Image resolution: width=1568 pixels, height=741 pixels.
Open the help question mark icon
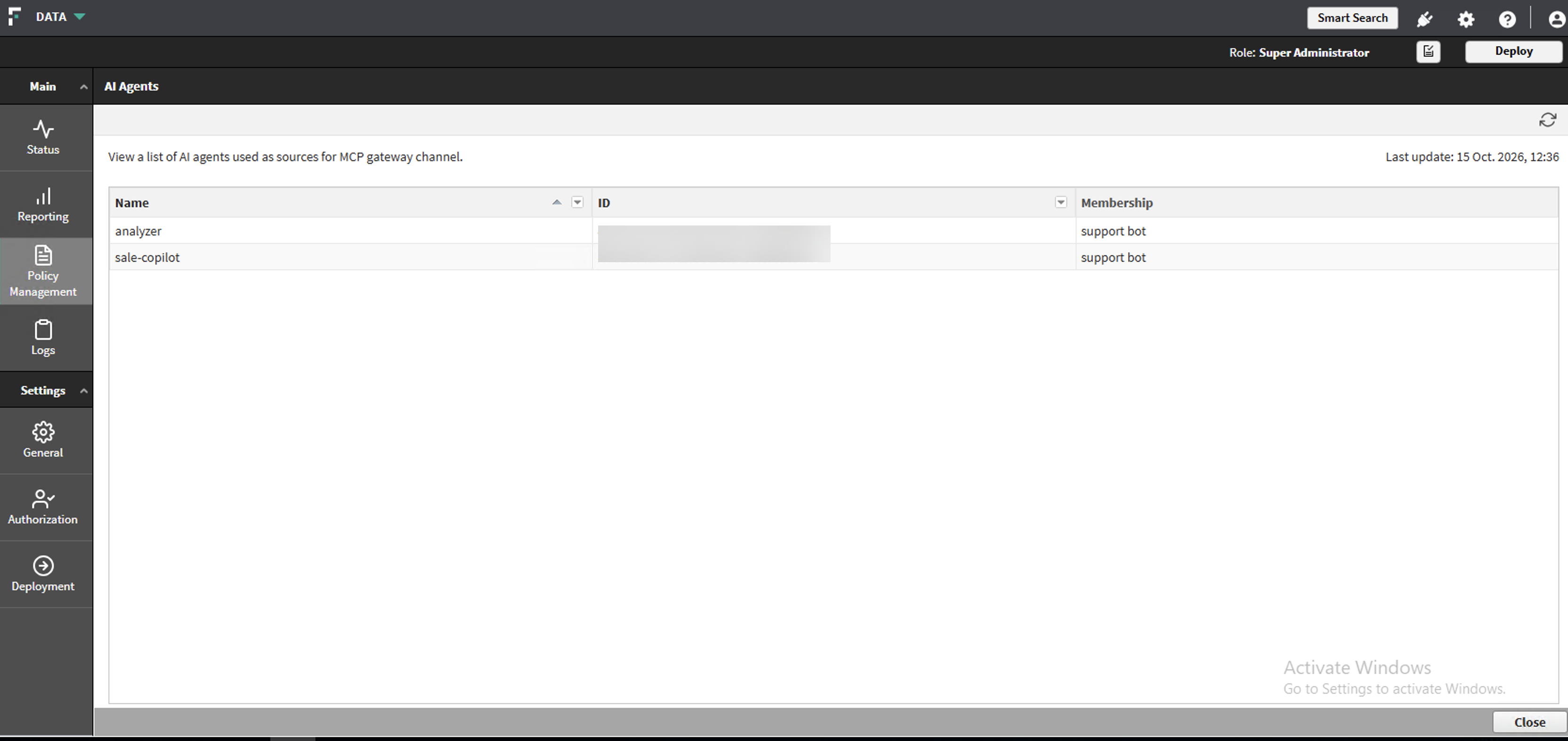[1507, 19]
